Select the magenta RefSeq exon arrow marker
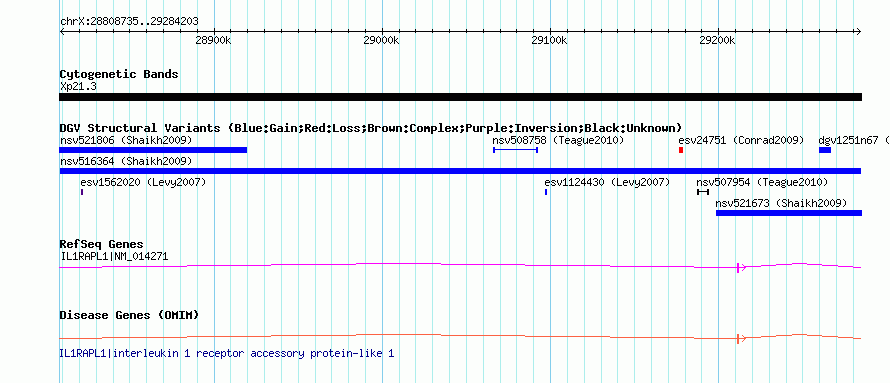The width and height of the screenshot is (890, 383). (x=741, y=268)
